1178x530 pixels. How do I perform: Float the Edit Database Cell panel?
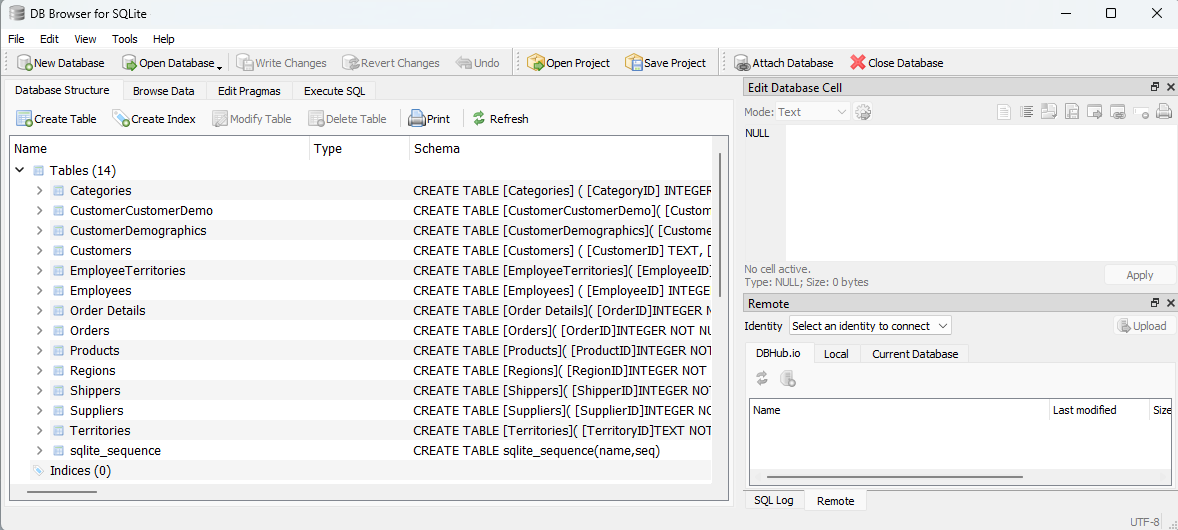pyautogui.click(x=1155, y=88)
